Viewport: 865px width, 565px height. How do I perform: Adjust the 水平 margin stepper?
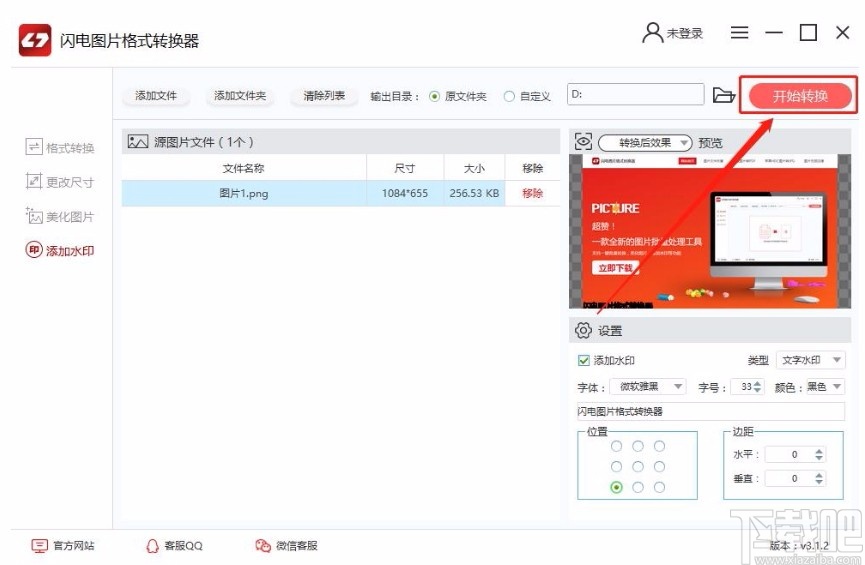819,454
